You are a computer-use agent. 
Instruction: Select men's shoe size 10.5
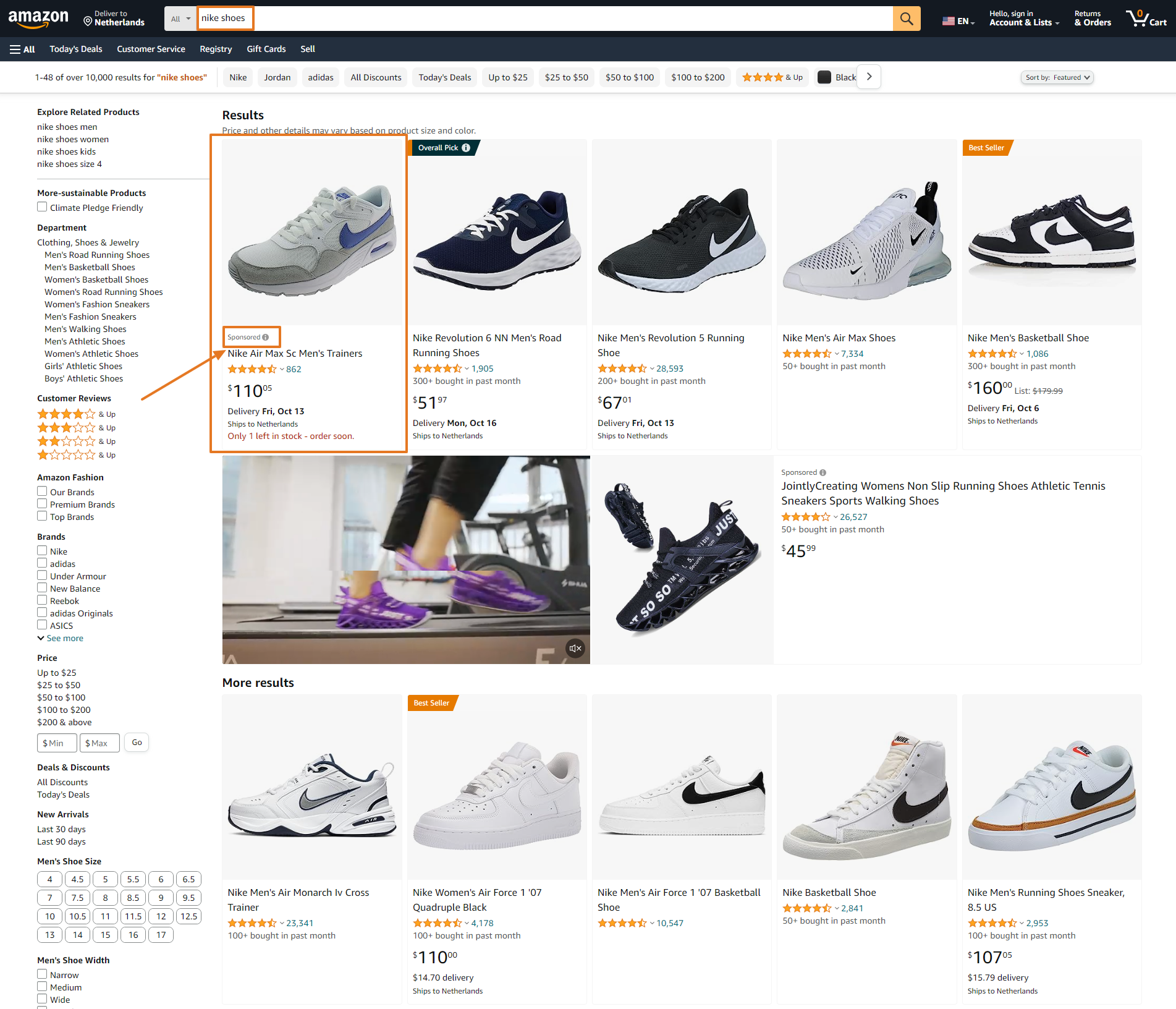coord(77,916)
